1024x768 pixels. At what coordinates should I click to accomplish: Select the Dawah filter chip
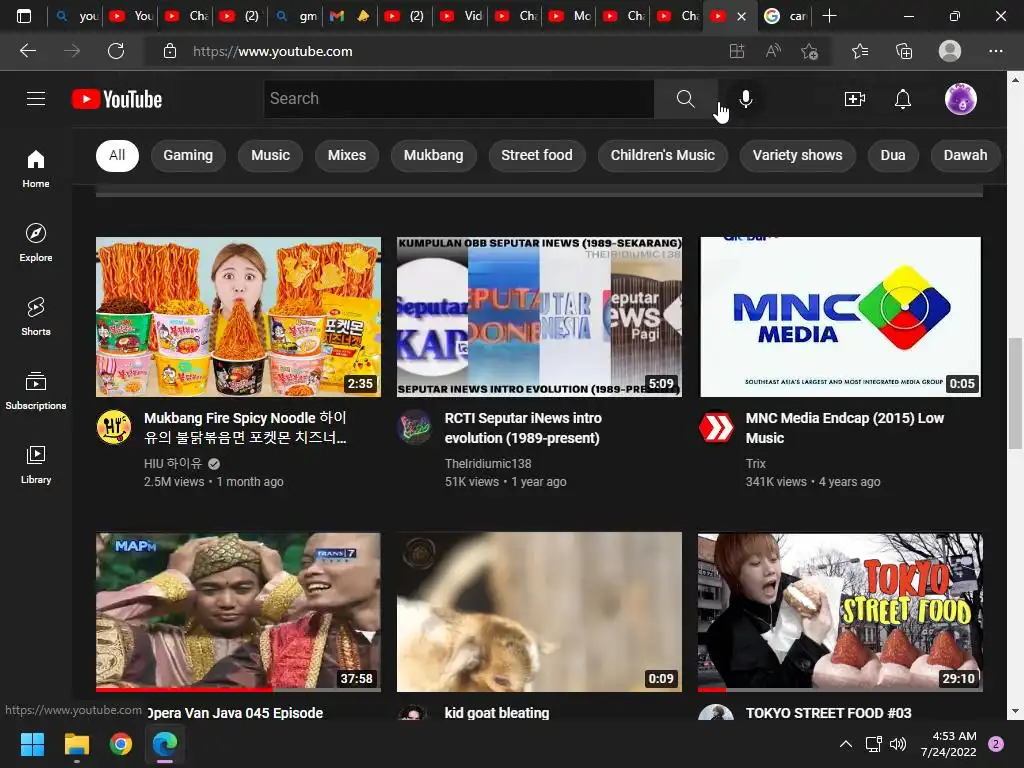pyautogui.click(x=965, y=155)
